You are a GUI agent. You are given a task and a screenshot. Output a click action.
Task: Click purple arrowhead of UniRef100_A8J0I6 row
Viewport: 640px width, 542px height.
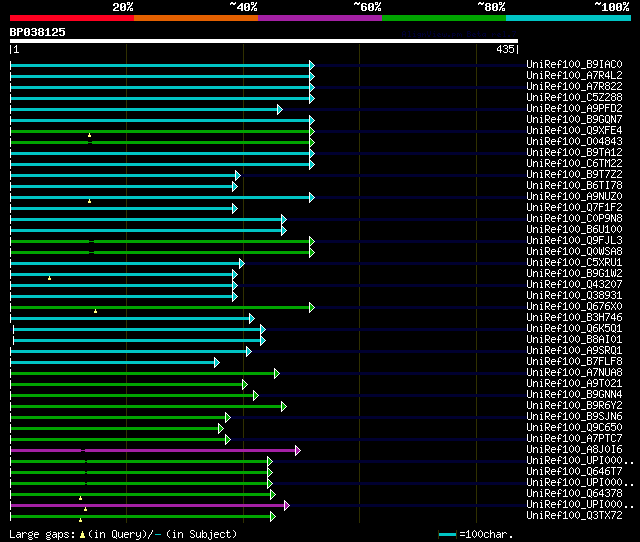298,451
